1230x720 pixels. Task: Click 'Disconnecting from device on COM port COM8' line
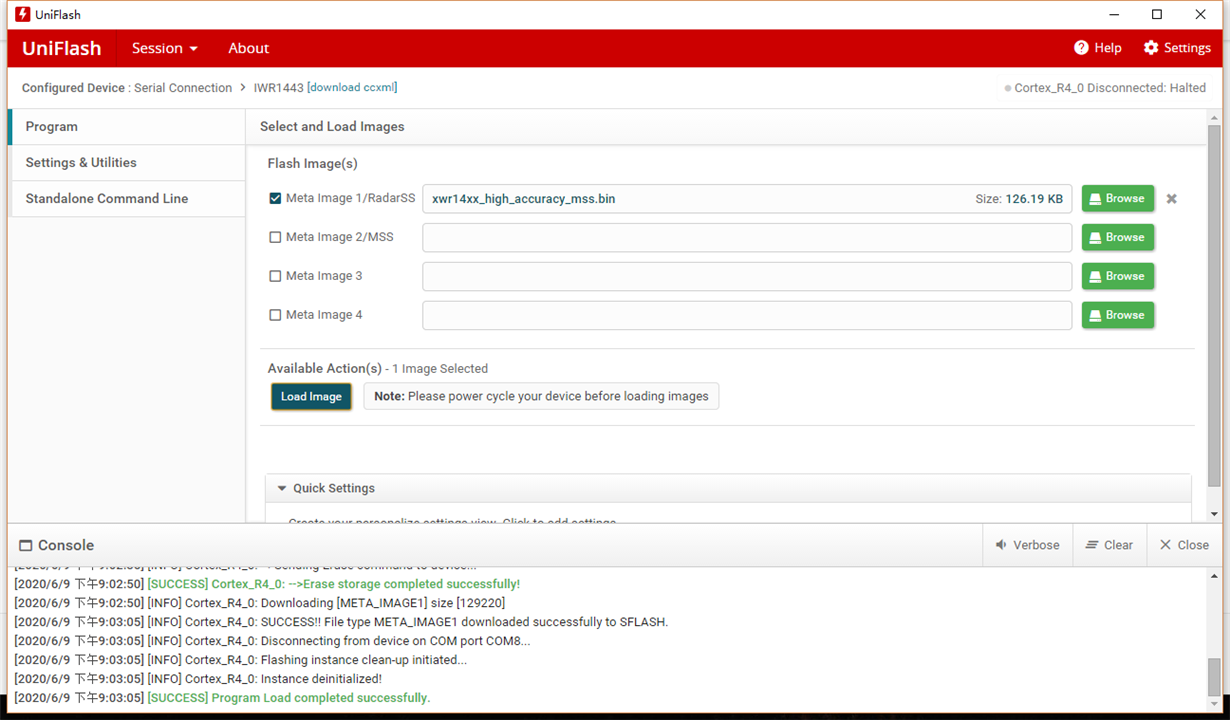pyautogui.click(x=273, y=641)
